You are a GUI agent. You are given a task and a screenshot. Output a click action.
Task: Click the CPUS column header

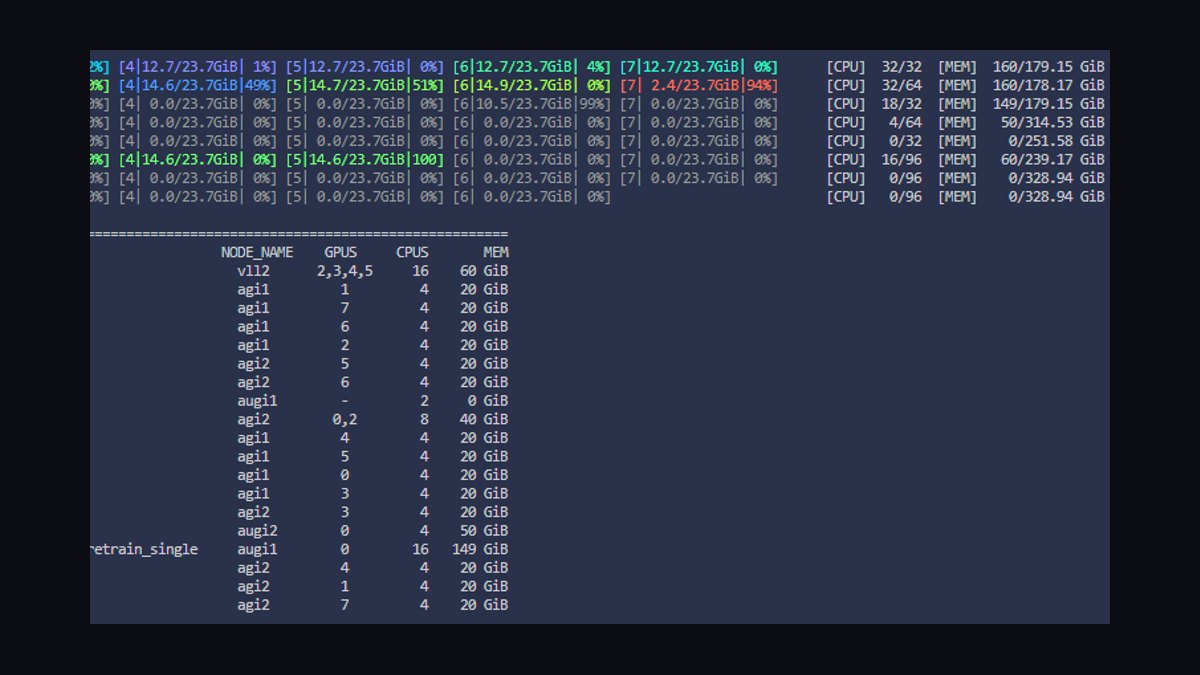click(x=413, y=252)
